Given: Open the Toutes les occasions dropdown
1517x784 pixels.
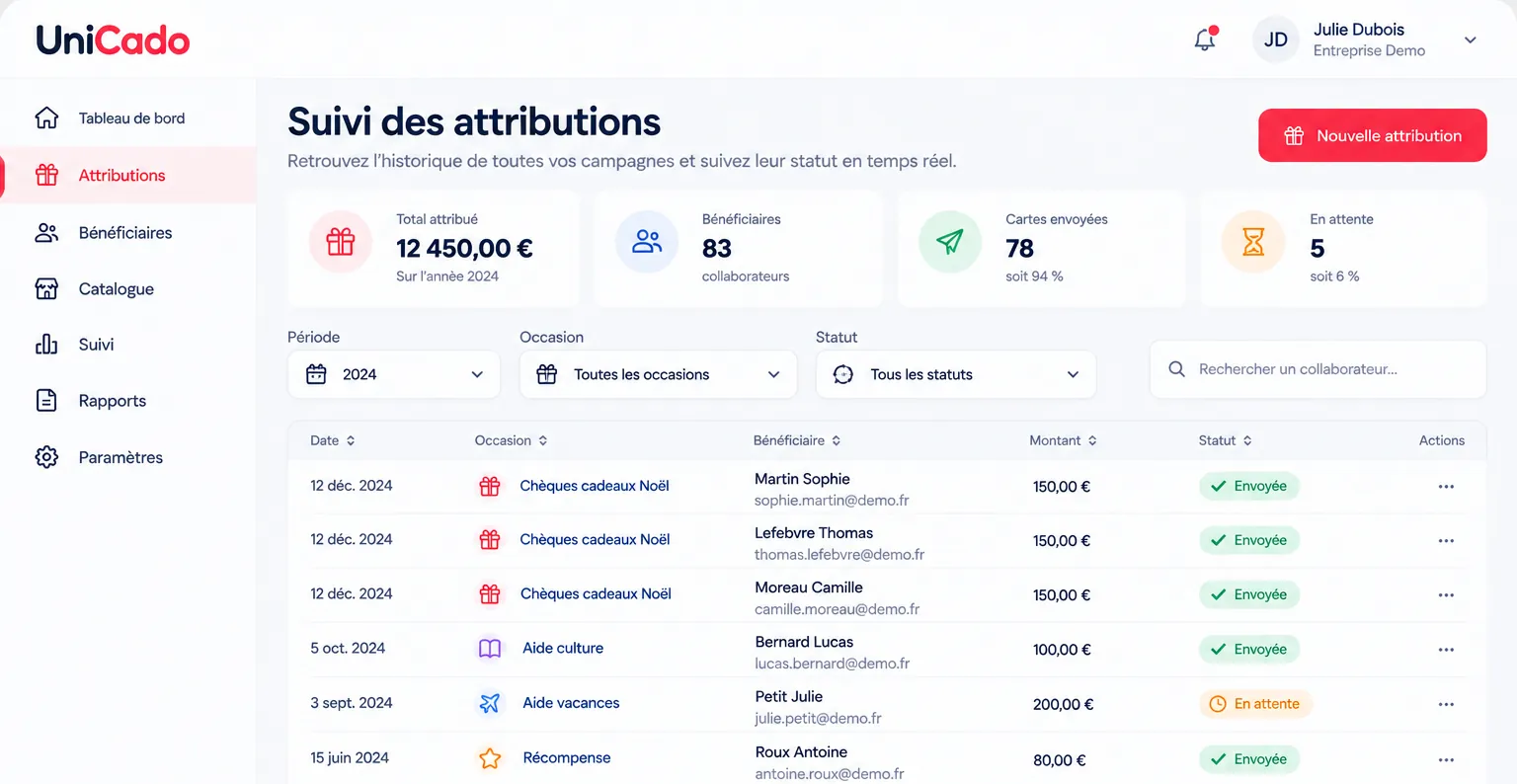Looking at the screenshot, I should click(x=659, y=374).
